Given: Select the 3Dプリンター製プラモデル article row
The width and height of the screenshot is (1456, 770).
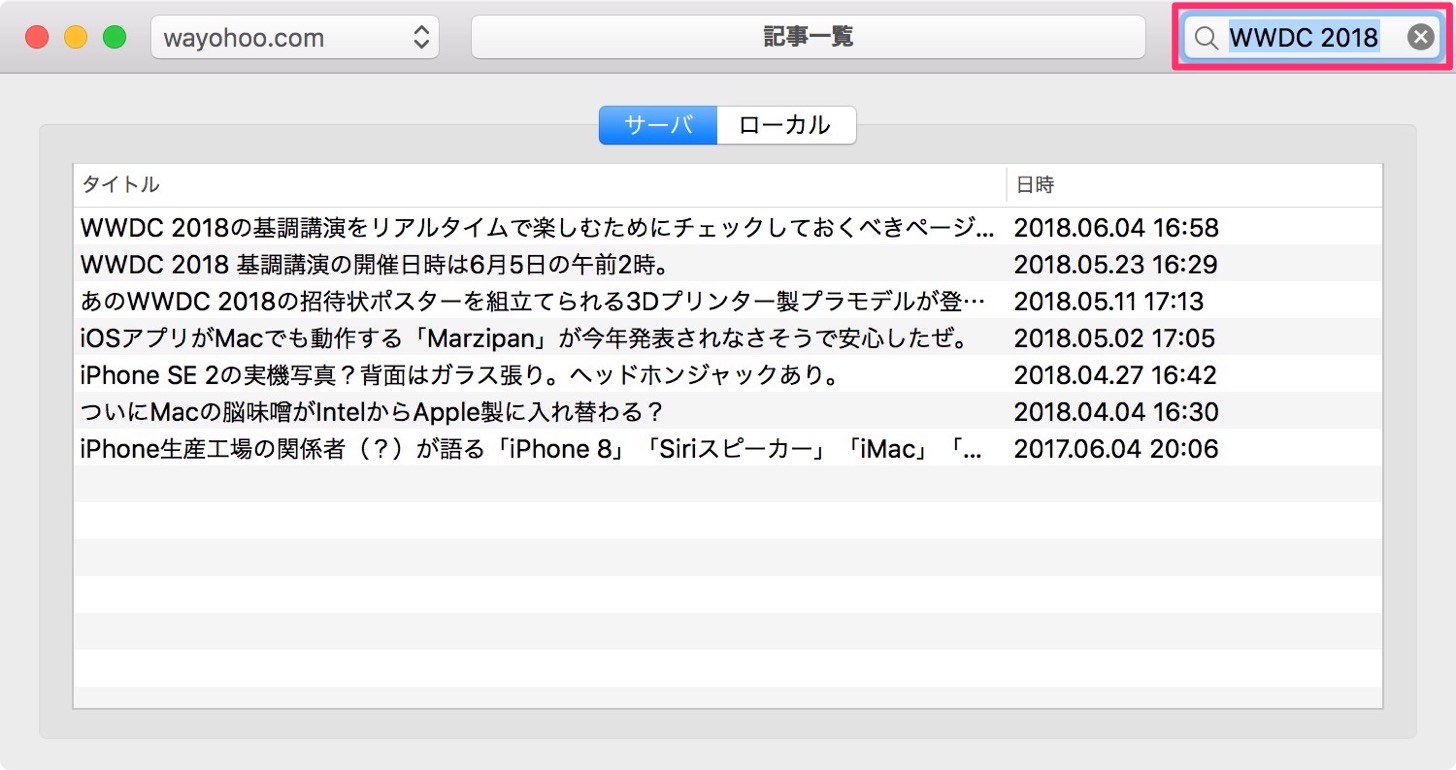Looking at the screenshot, I should click(728, 301).
